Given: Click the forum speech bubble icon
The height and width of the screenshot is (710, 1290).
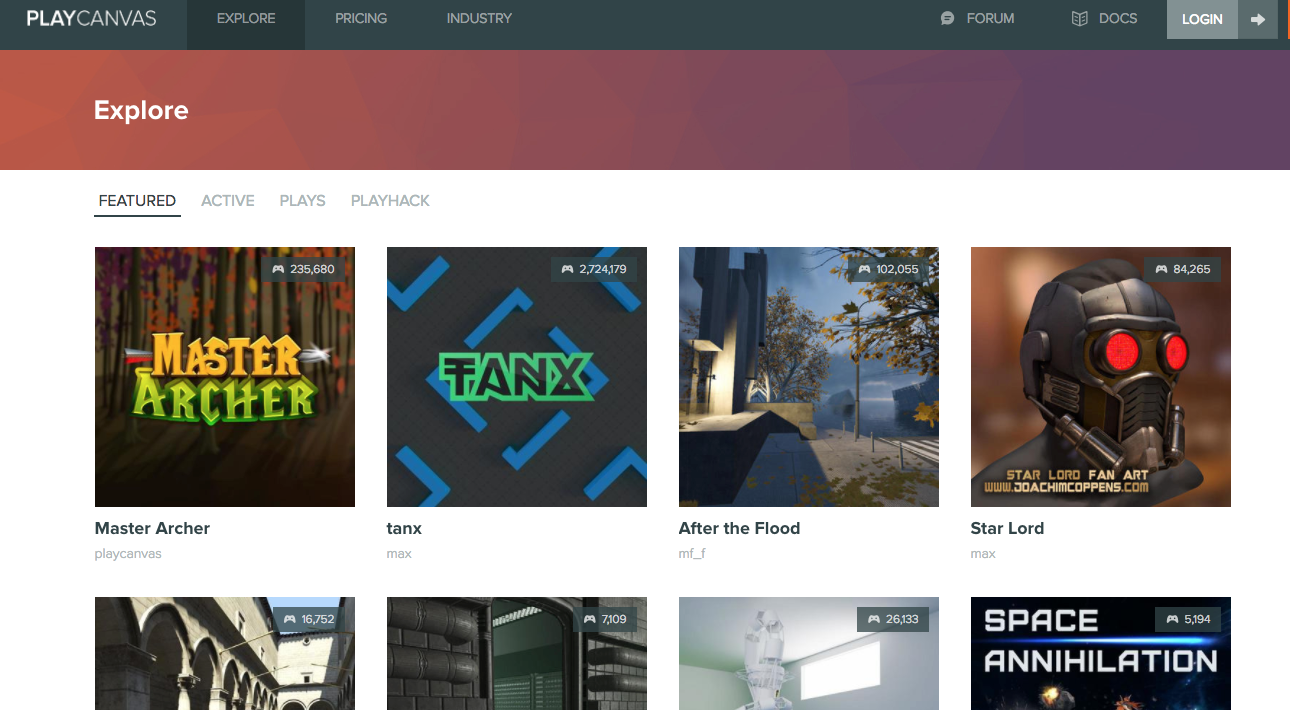Looking at the screenshot, I should 948,19.
